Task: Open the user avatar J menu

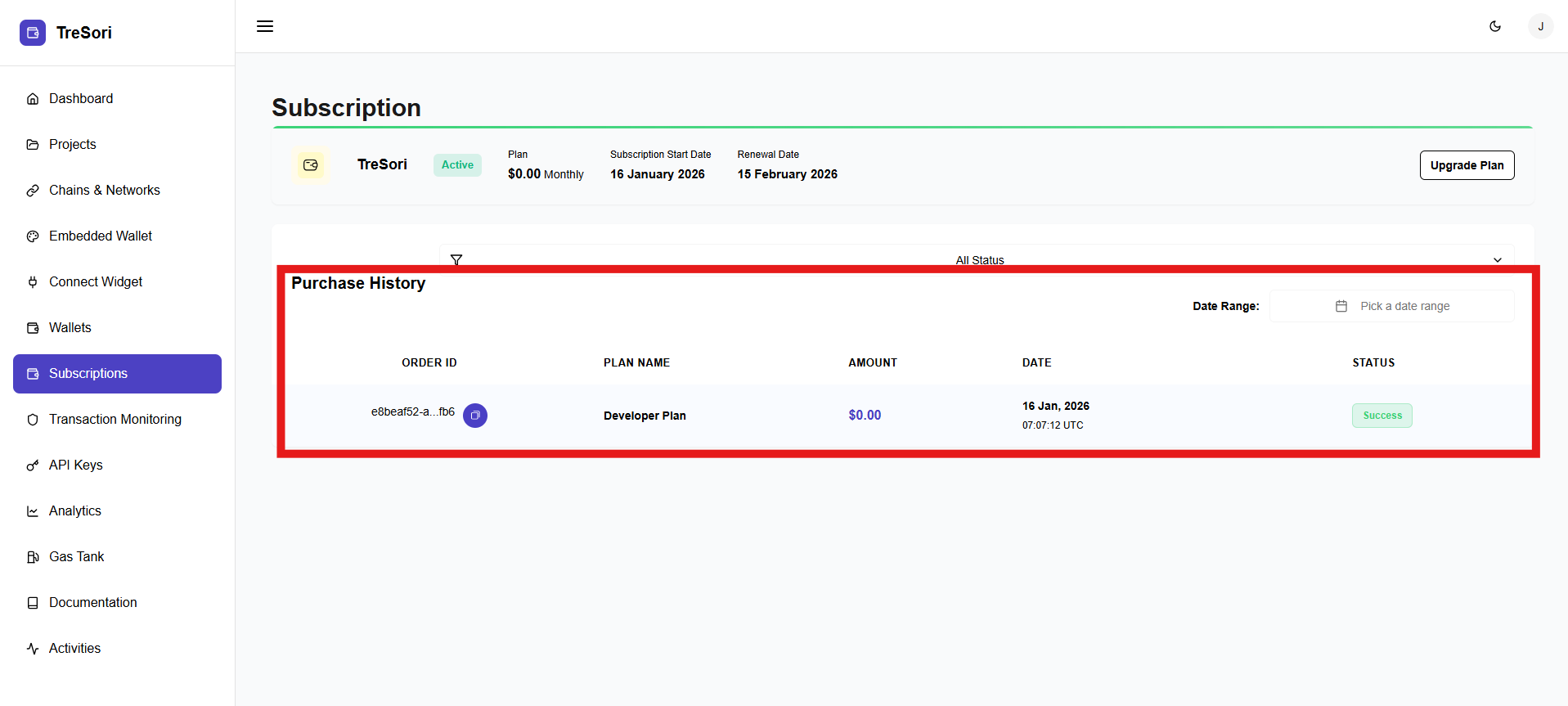Action: (1540, 26)
